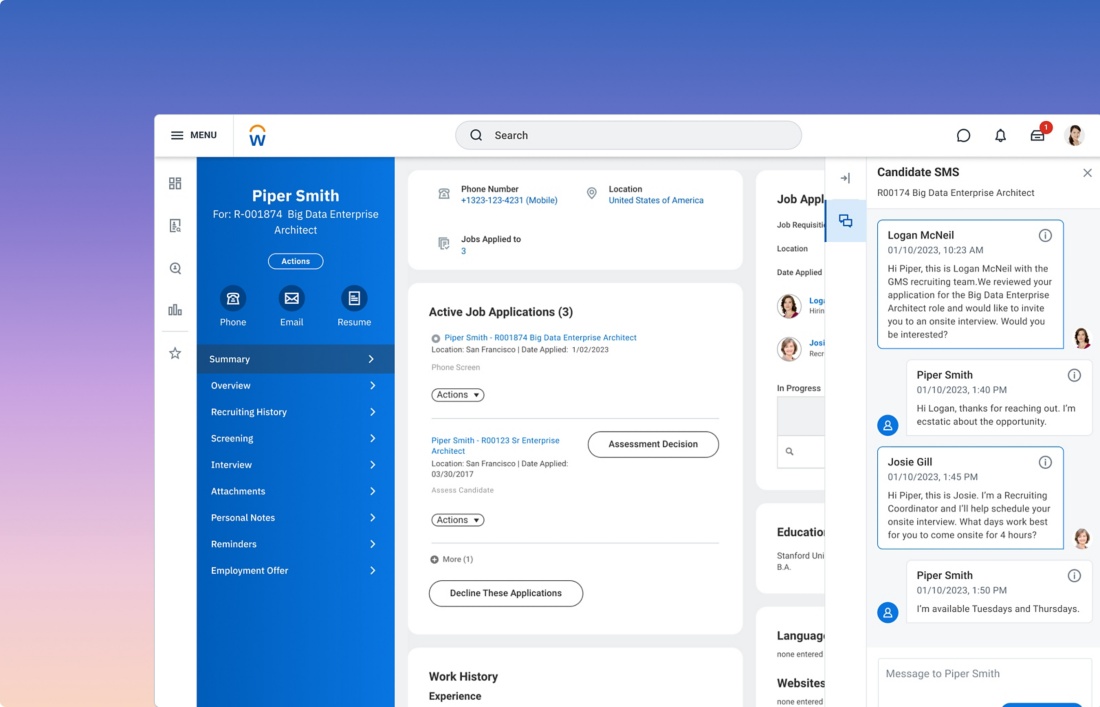1100x707 pixels.
Task: Click Decline These Applications button
Action: click(x=506, y=593)
